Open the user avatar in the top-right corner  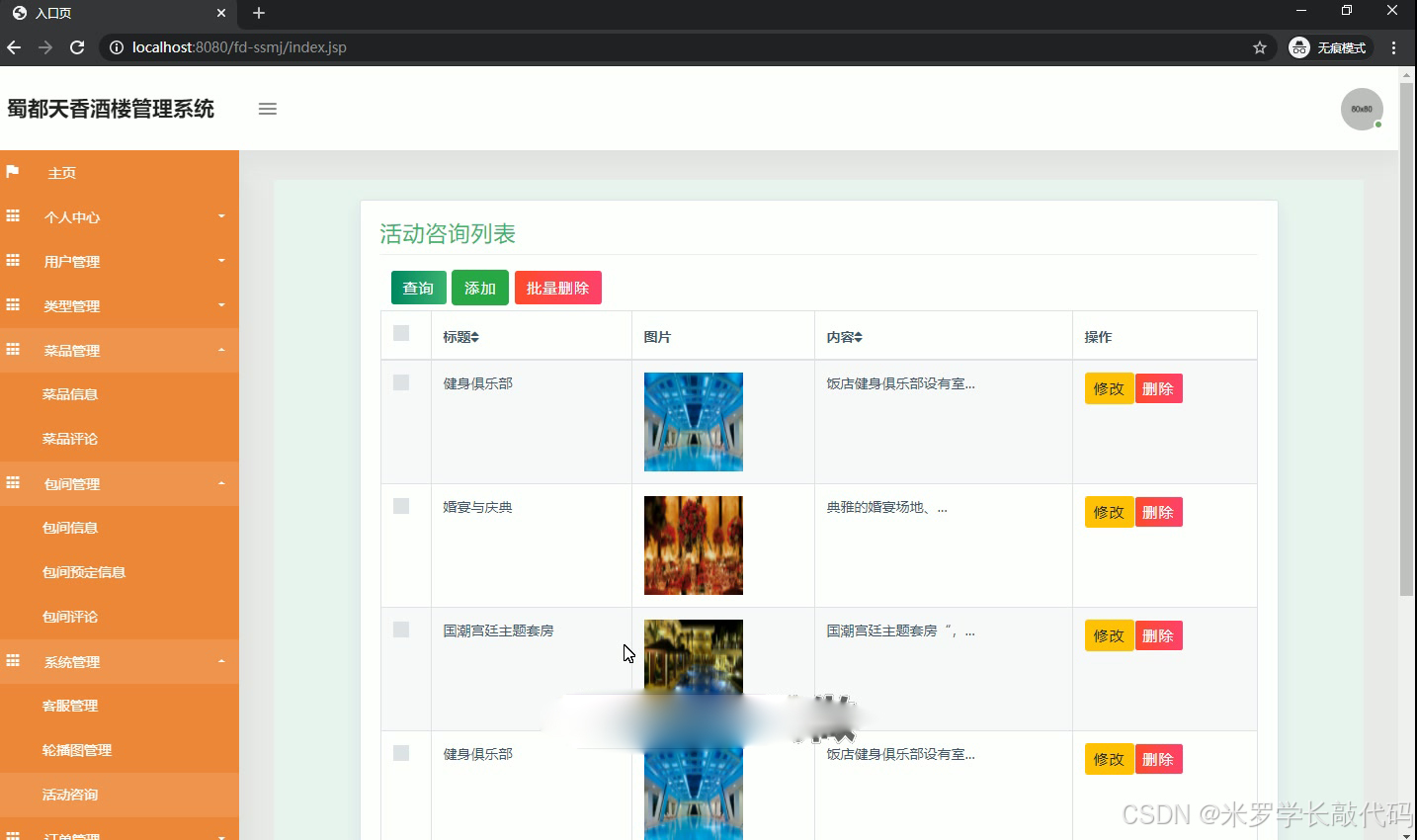coord(1362,109)
